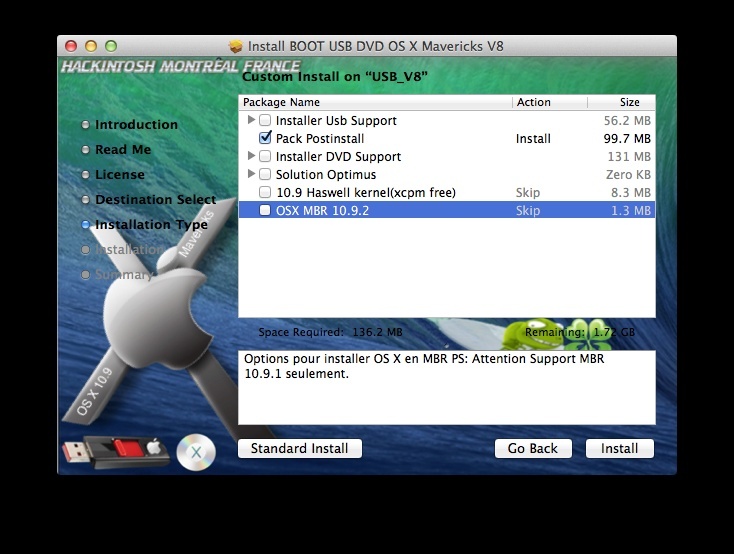Click the OS X DVD disc icon
This screenshot has width=734, height=554.
pos(196,452)
